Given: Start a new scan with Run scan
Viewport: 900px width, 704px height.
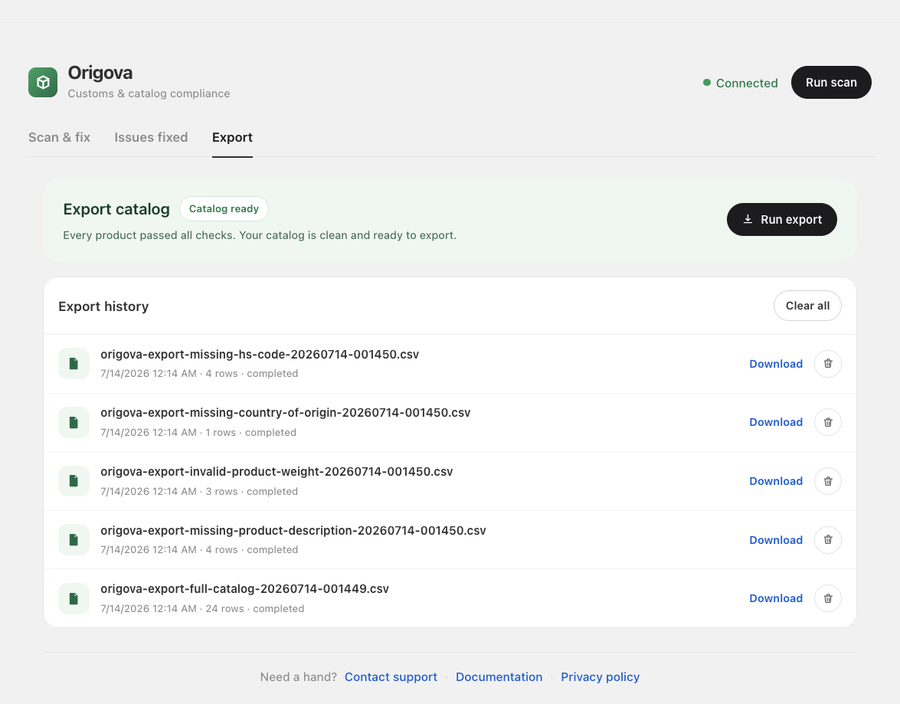Looking at the screenshot, I should coord(831,83).
